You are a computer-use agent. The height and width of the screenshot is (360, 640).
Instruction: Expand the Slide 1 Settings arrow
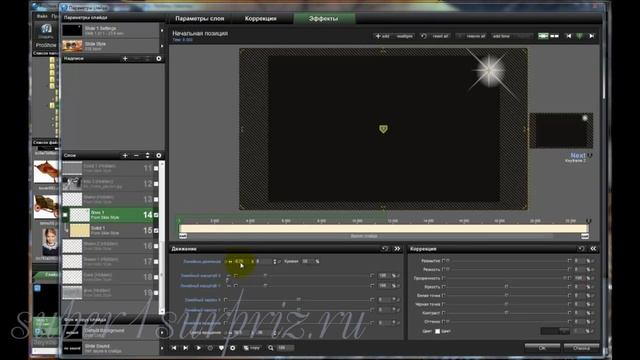pyautogui.click(x=162, y=31)
